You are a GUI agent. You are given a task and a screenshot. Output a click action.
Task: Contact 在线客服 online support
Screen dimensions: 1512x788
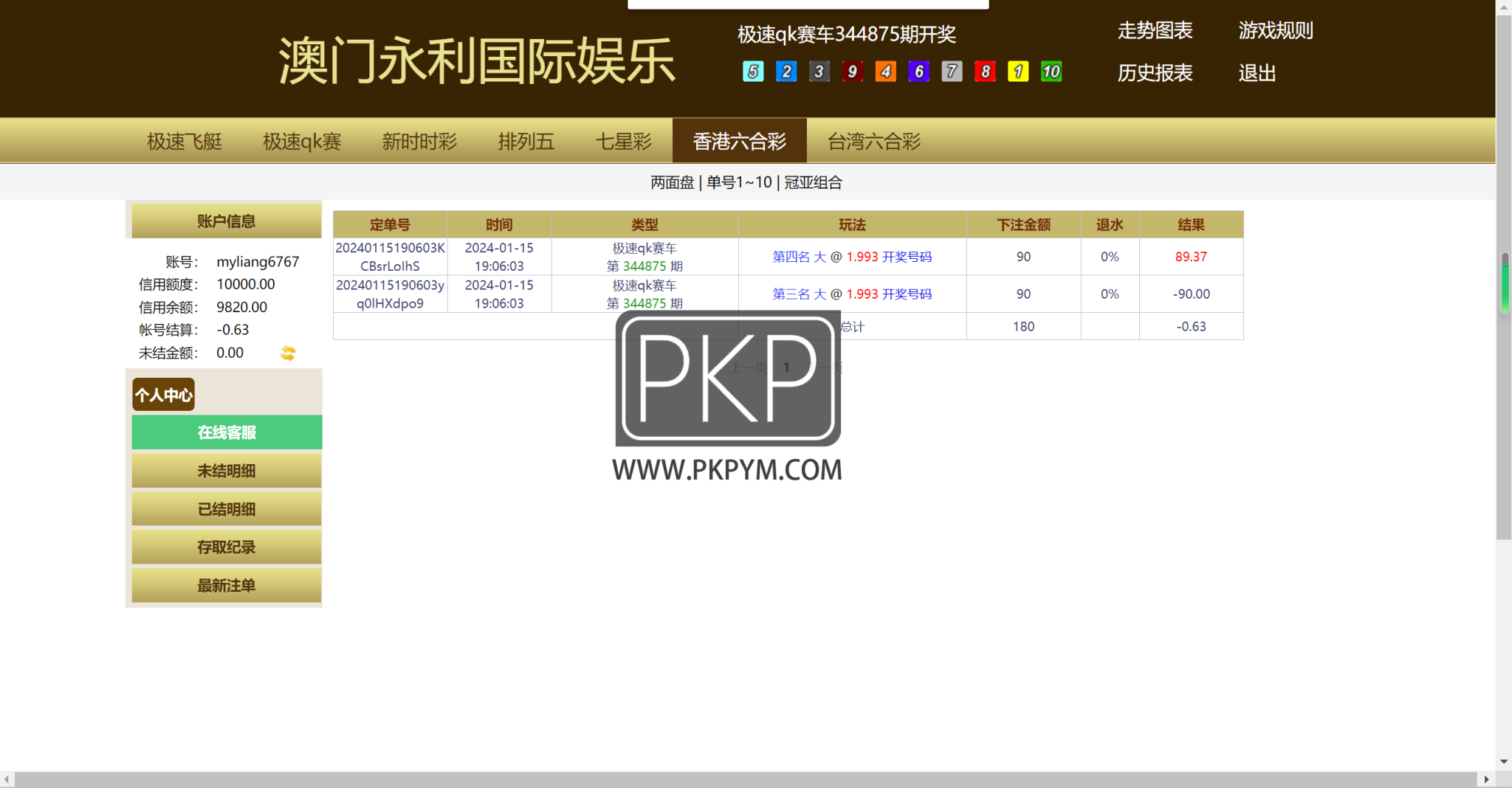(227, 432)
